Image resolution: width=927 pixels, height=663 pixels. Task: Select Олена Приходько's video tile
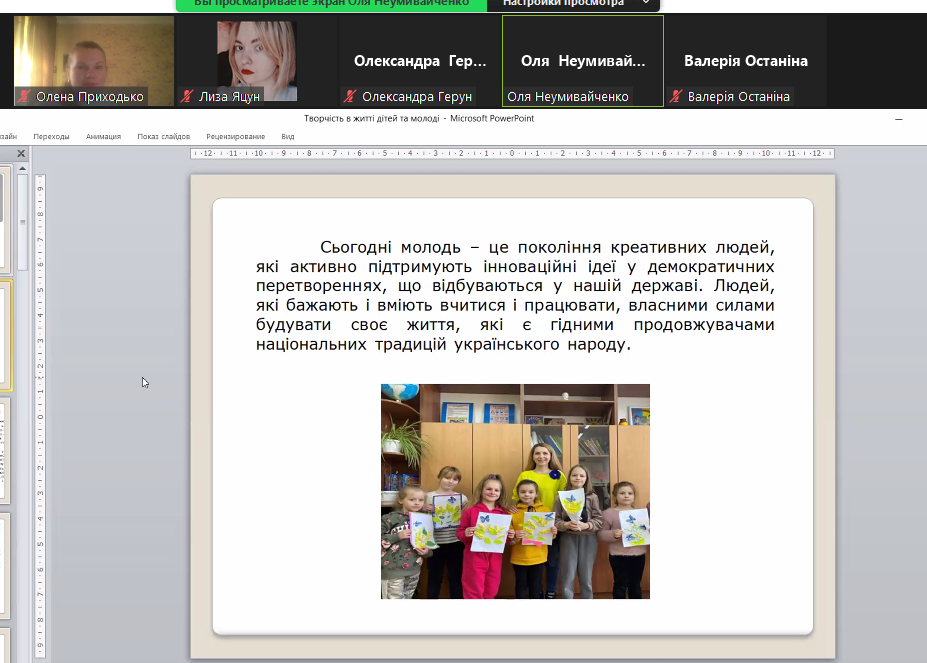pyautogui.click(x=93, y=55)
